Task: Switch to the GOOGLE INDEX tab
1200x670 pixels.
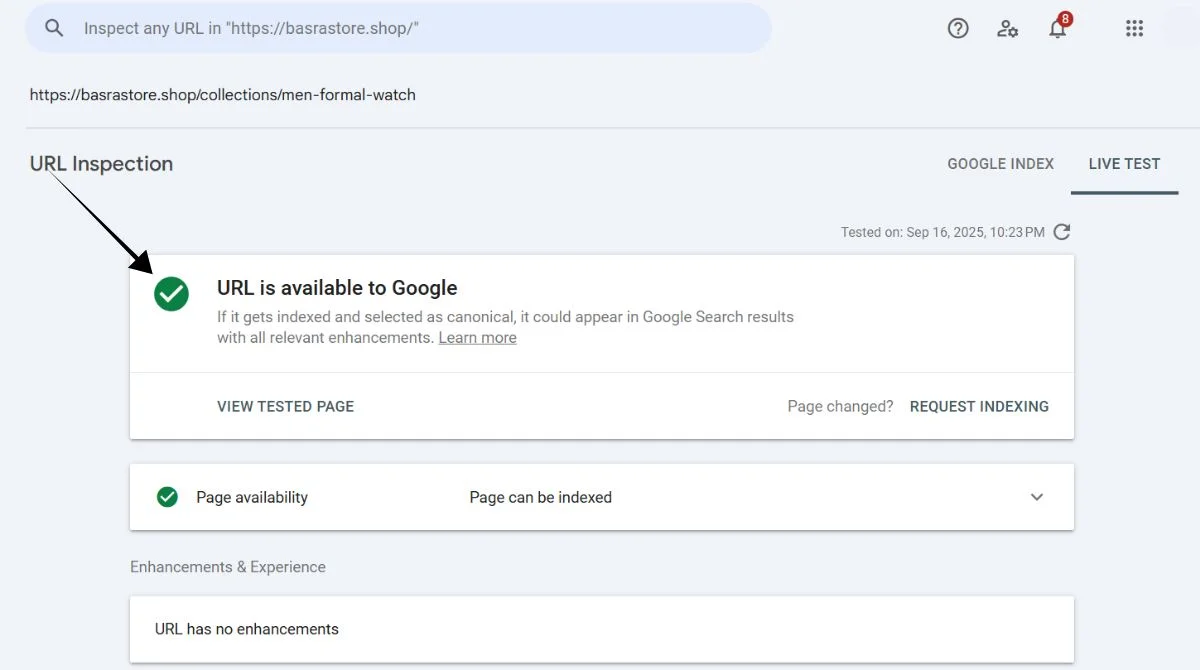Action: pos(1000,164)
